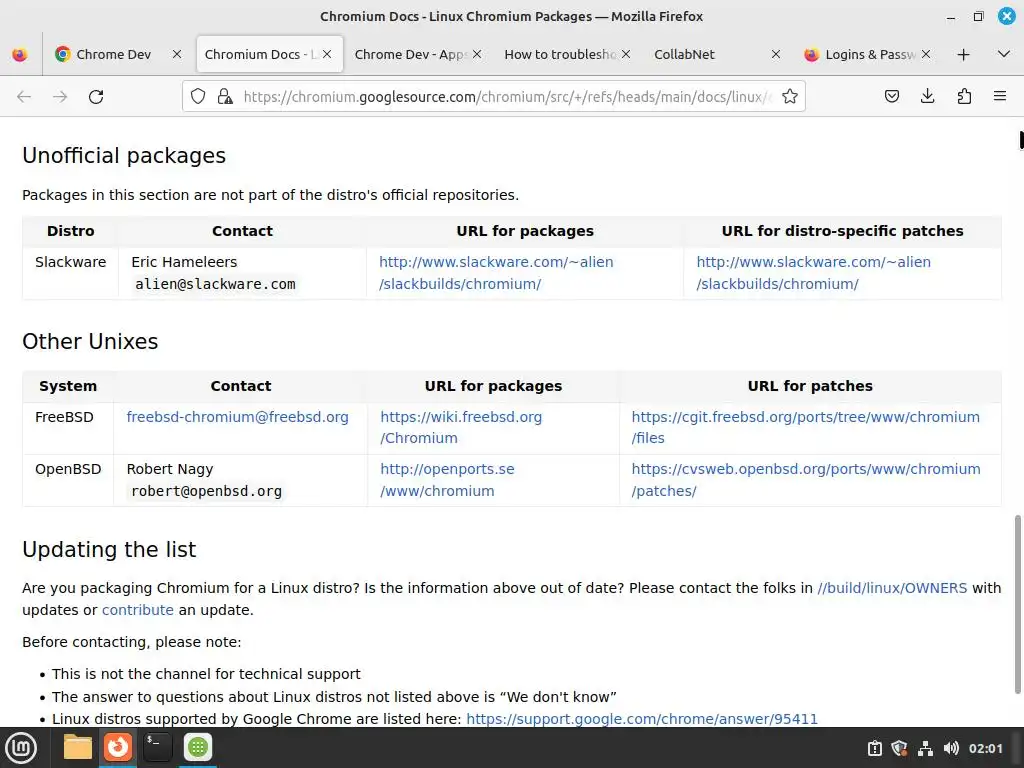This screenshot has height=768, width=1024.
Task: Click the clipboard tray icon
Action: (x=875, y=748)
